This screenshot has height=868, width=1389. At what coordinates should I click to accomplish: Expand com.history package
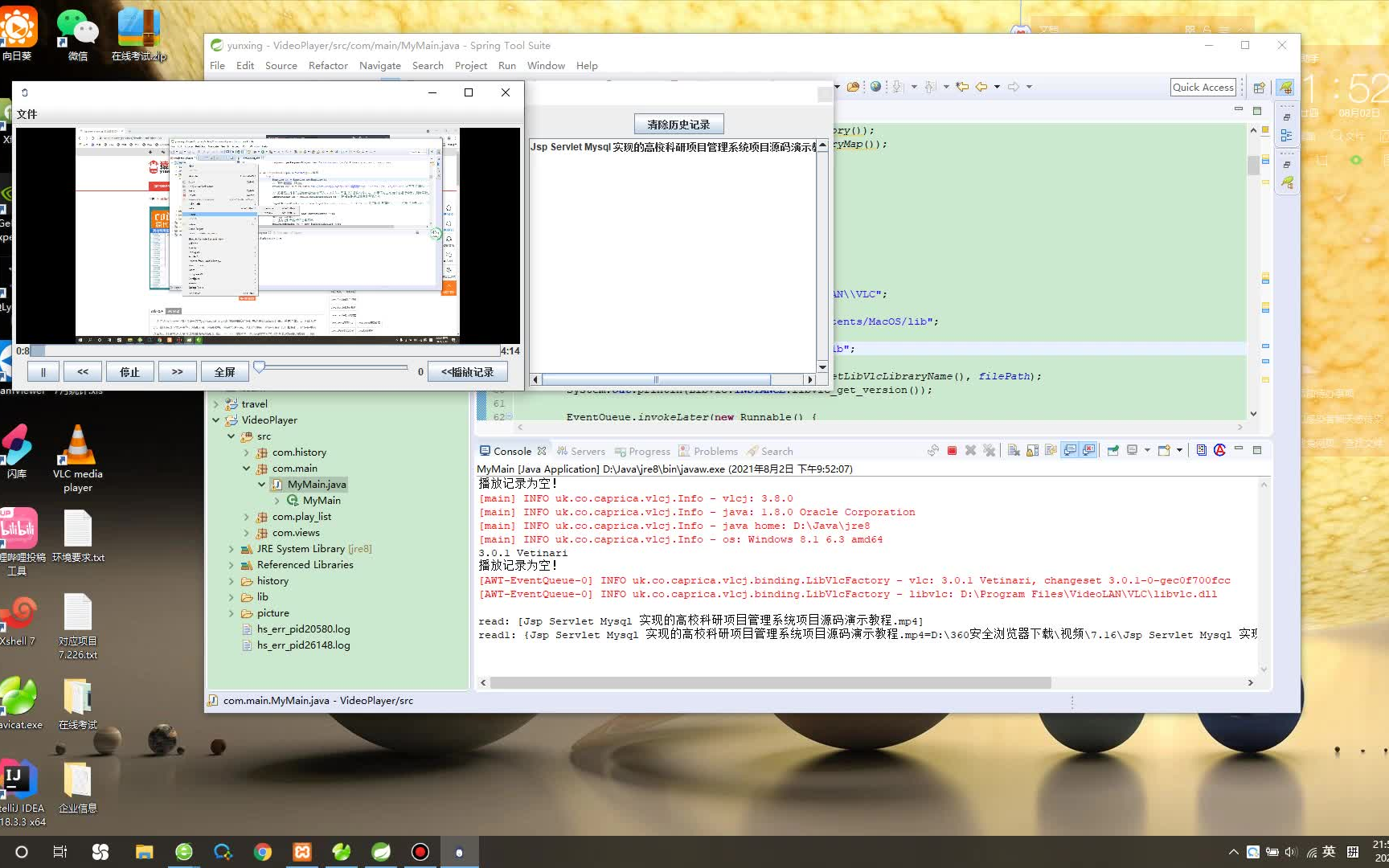247,452
